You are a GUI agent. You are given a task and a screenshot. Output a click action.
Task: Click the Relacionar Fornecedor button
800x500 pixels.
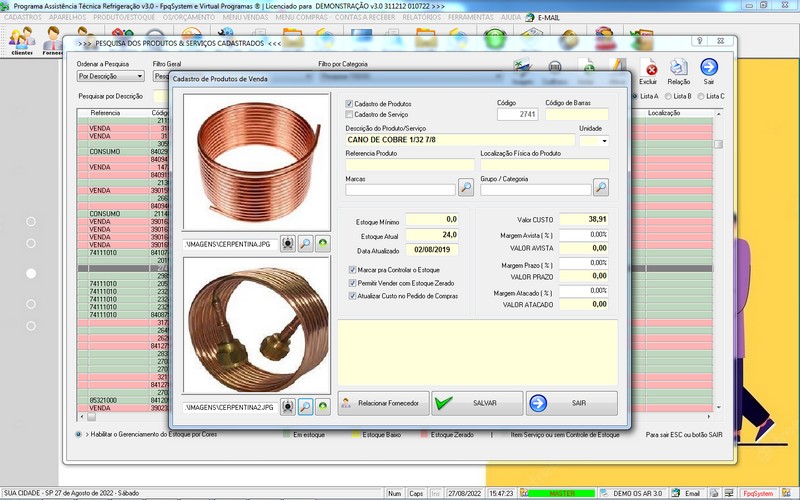tap(383, 403)
